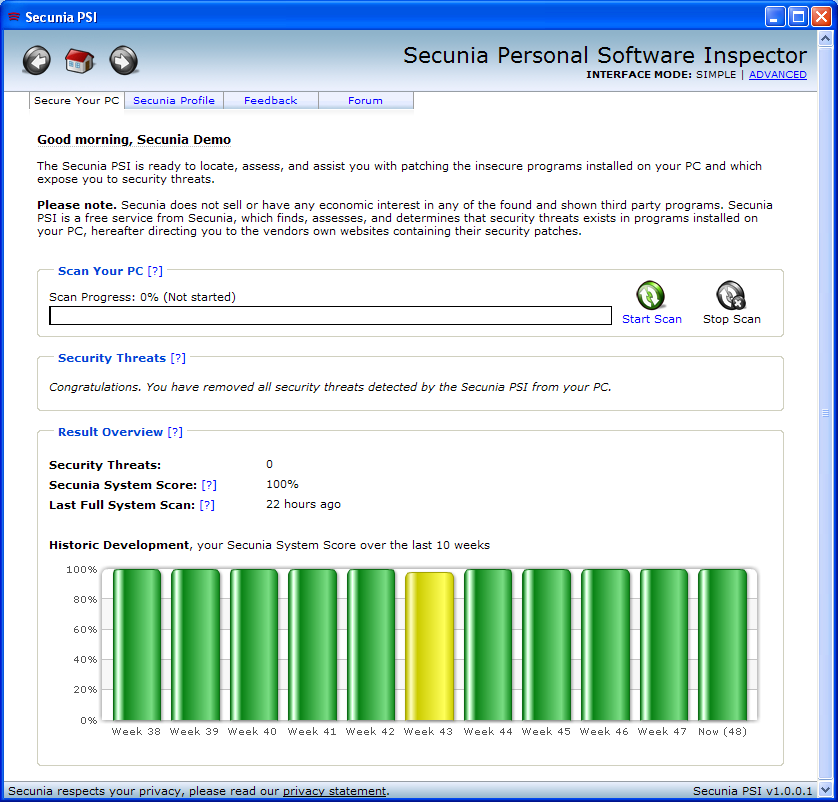
Task: Switch to the Secunia Profile tab
Action: point(174,100)
